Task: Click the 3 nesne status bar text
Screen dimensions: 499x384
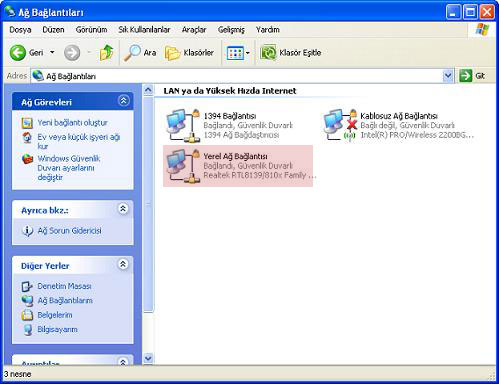Action: [18, 374]
